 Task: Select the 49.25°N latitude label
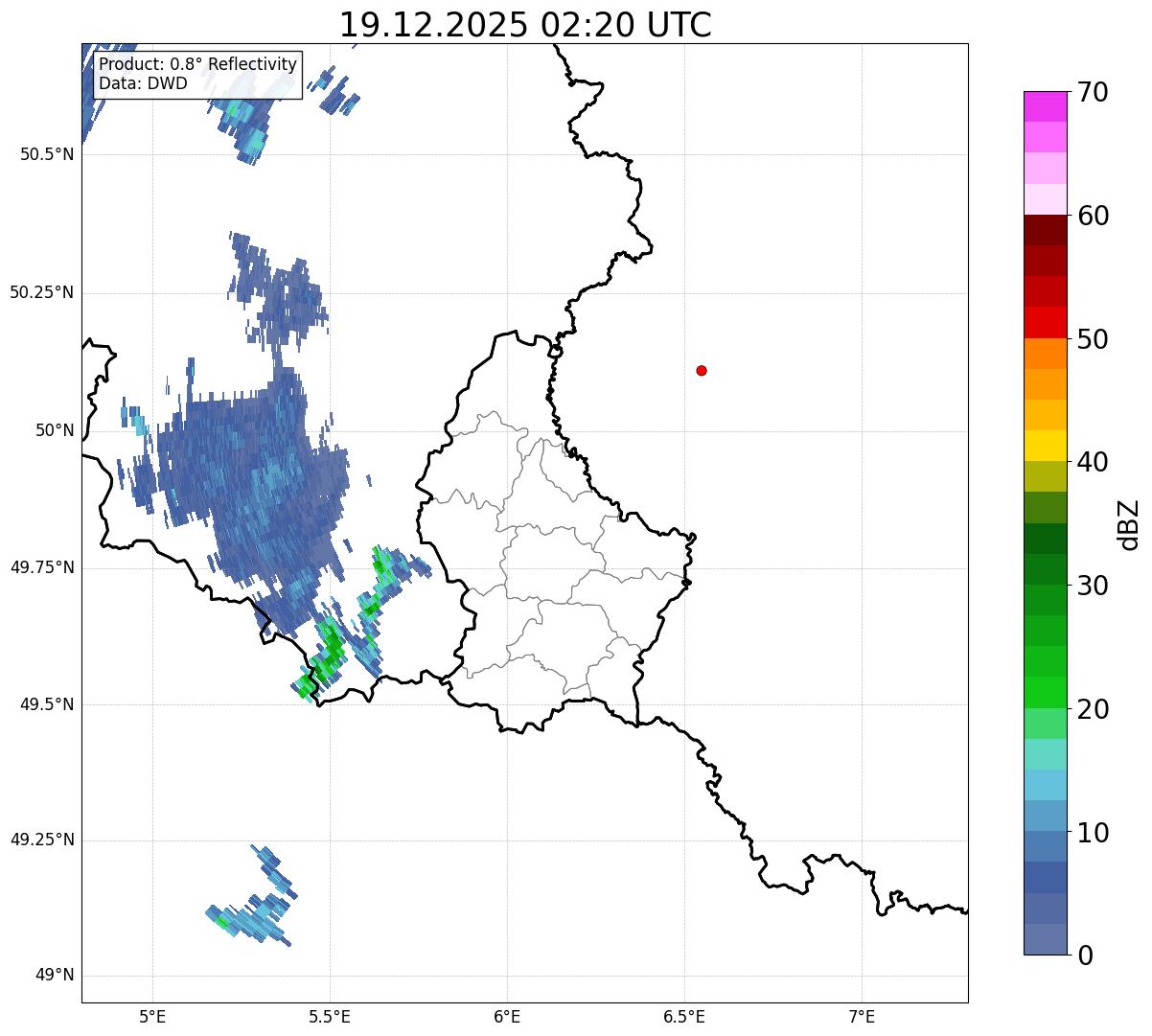pos(41,840)
